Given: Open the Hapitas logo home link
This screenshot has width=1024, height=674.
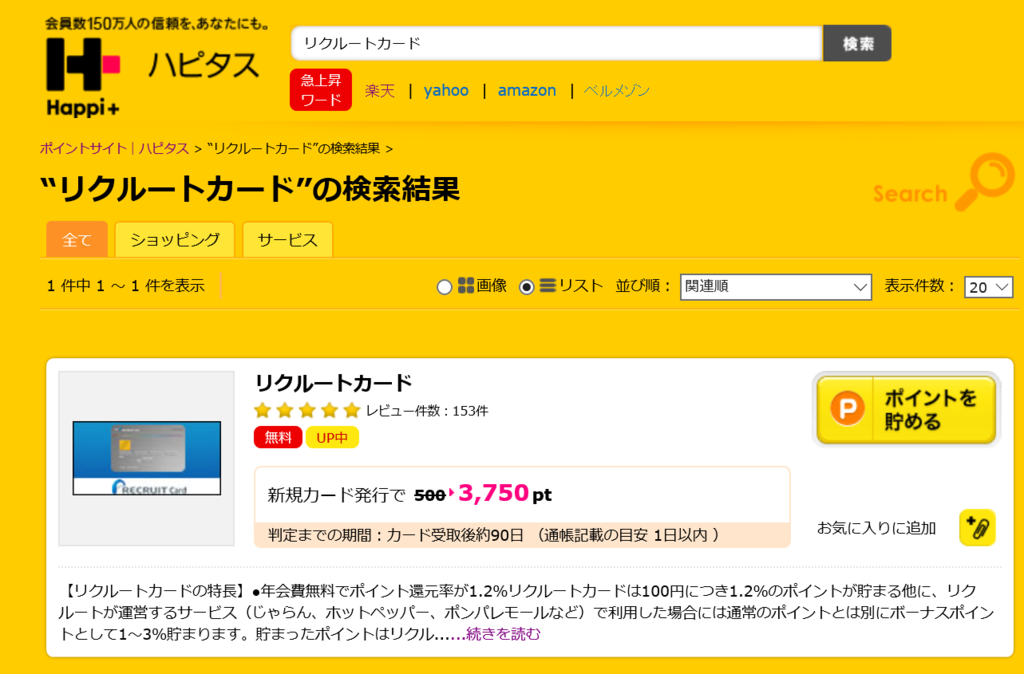Looking at the screenshot, I should pos(84,77).
